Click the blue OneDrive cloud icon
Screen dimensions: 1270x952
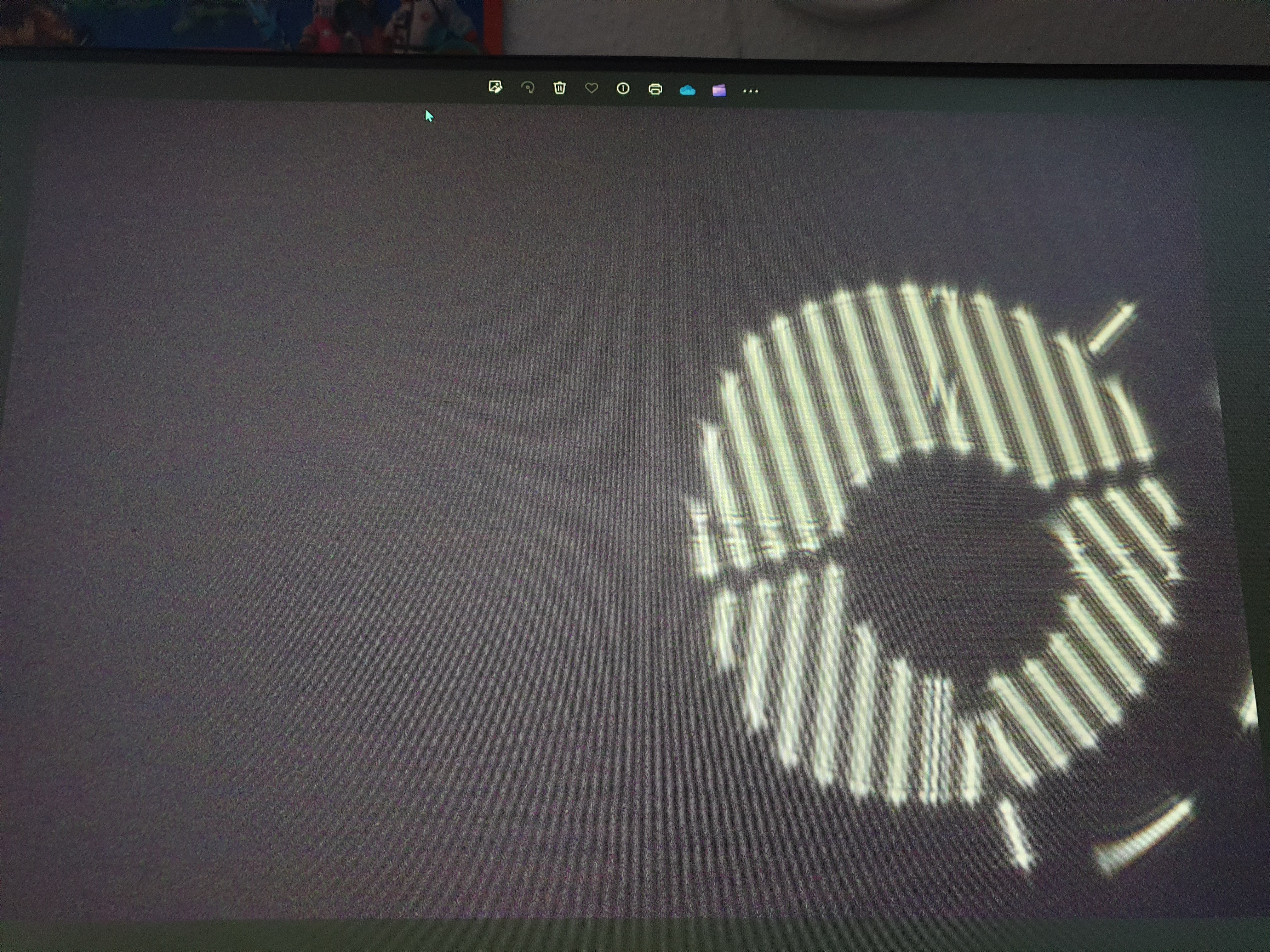(x=687, y=90)
